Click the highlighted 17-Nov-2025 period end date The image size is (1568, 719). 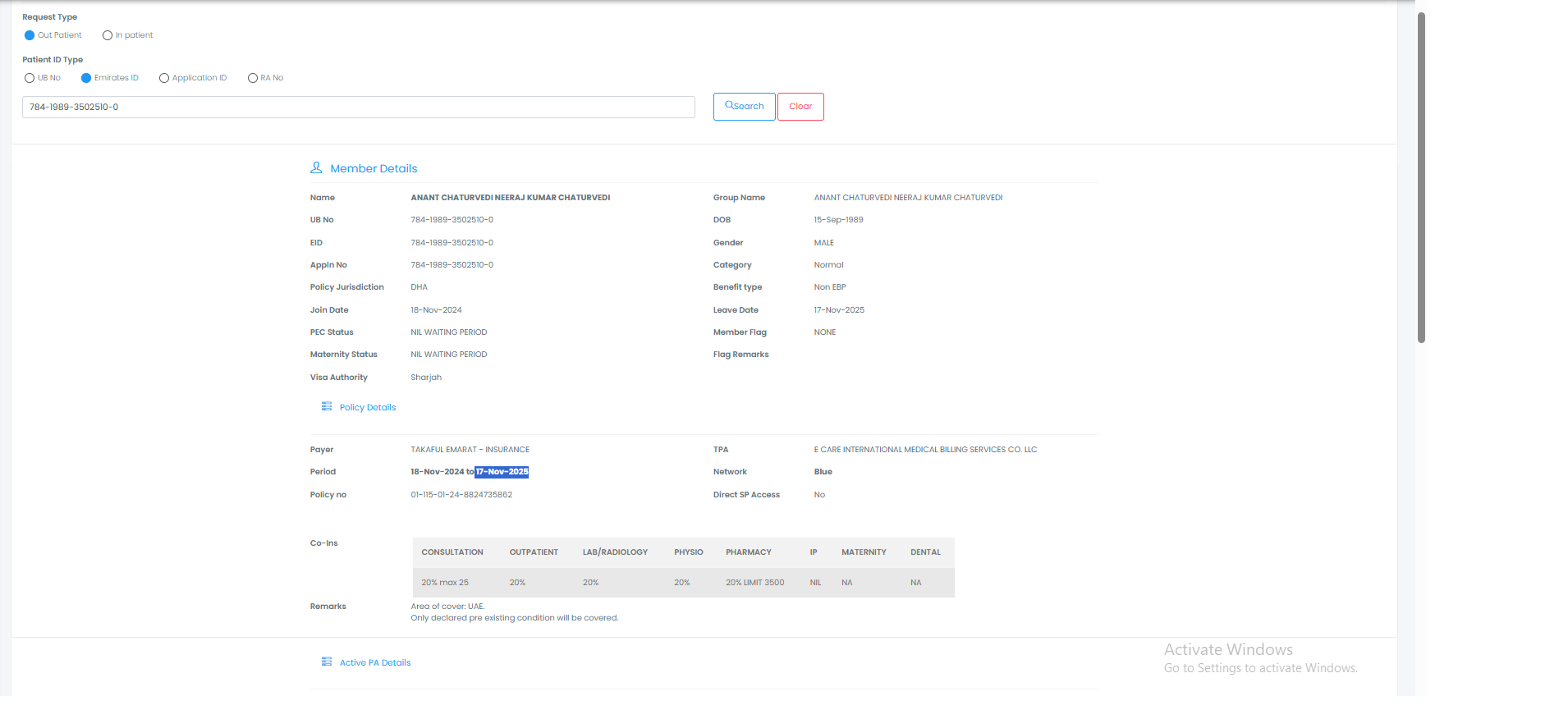point(502,472)
